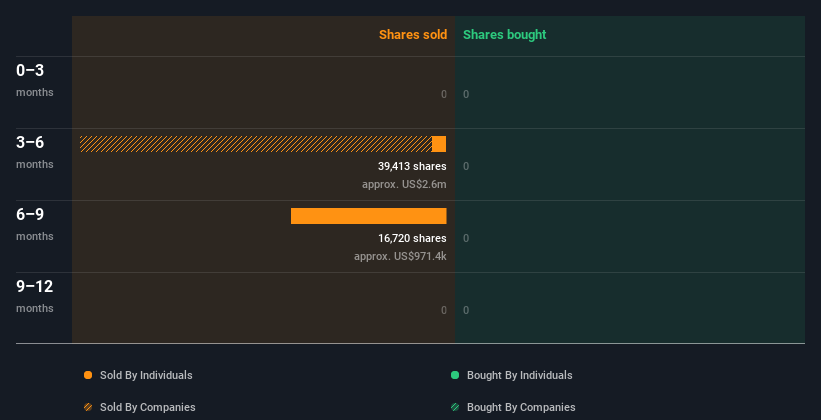Click the hatched company-sold bar for 3–6 months
This screenshot has width=821, height=420.
(255, 144)
